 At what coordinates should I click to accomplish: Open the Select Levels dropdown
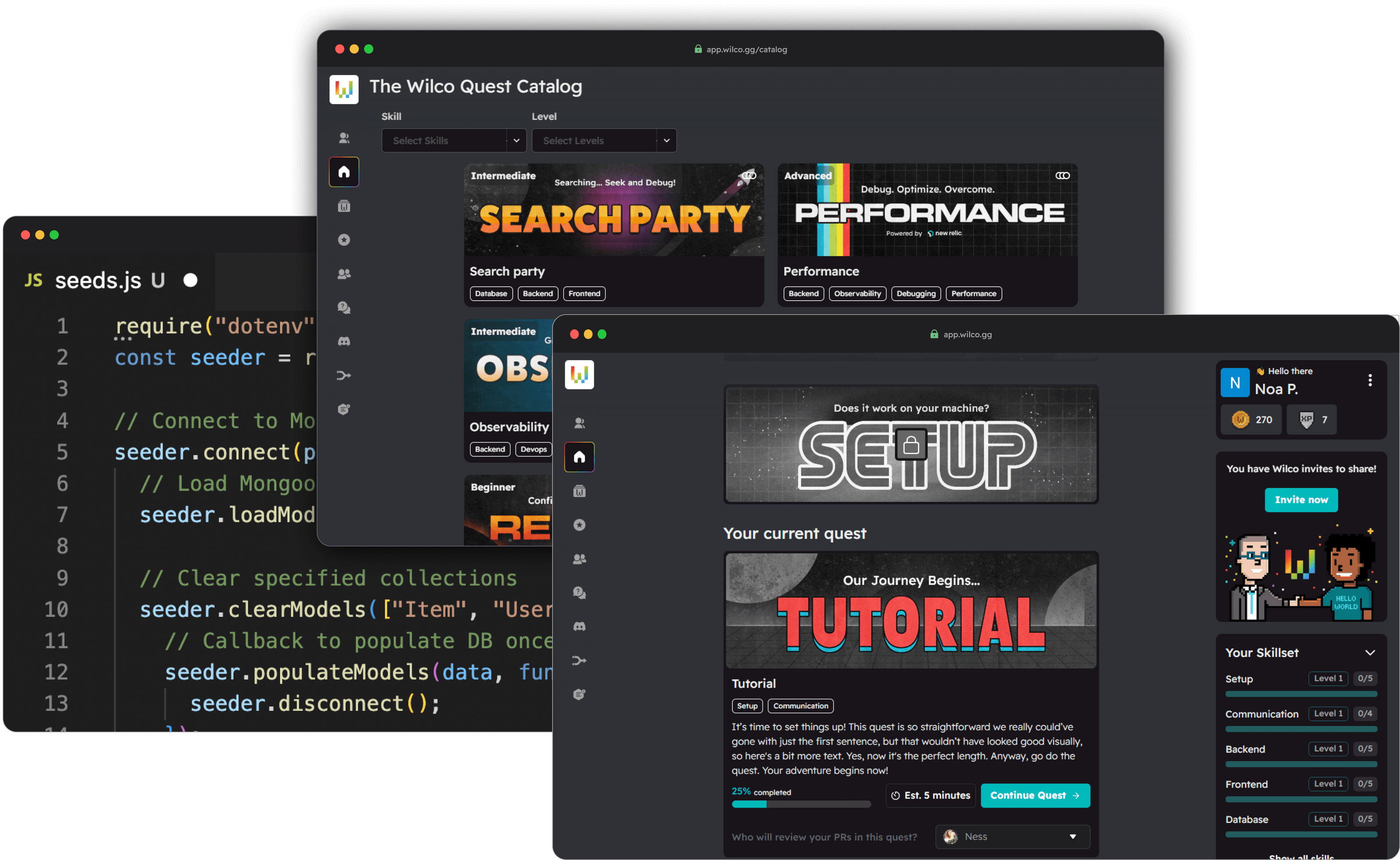tap(604, 140)
